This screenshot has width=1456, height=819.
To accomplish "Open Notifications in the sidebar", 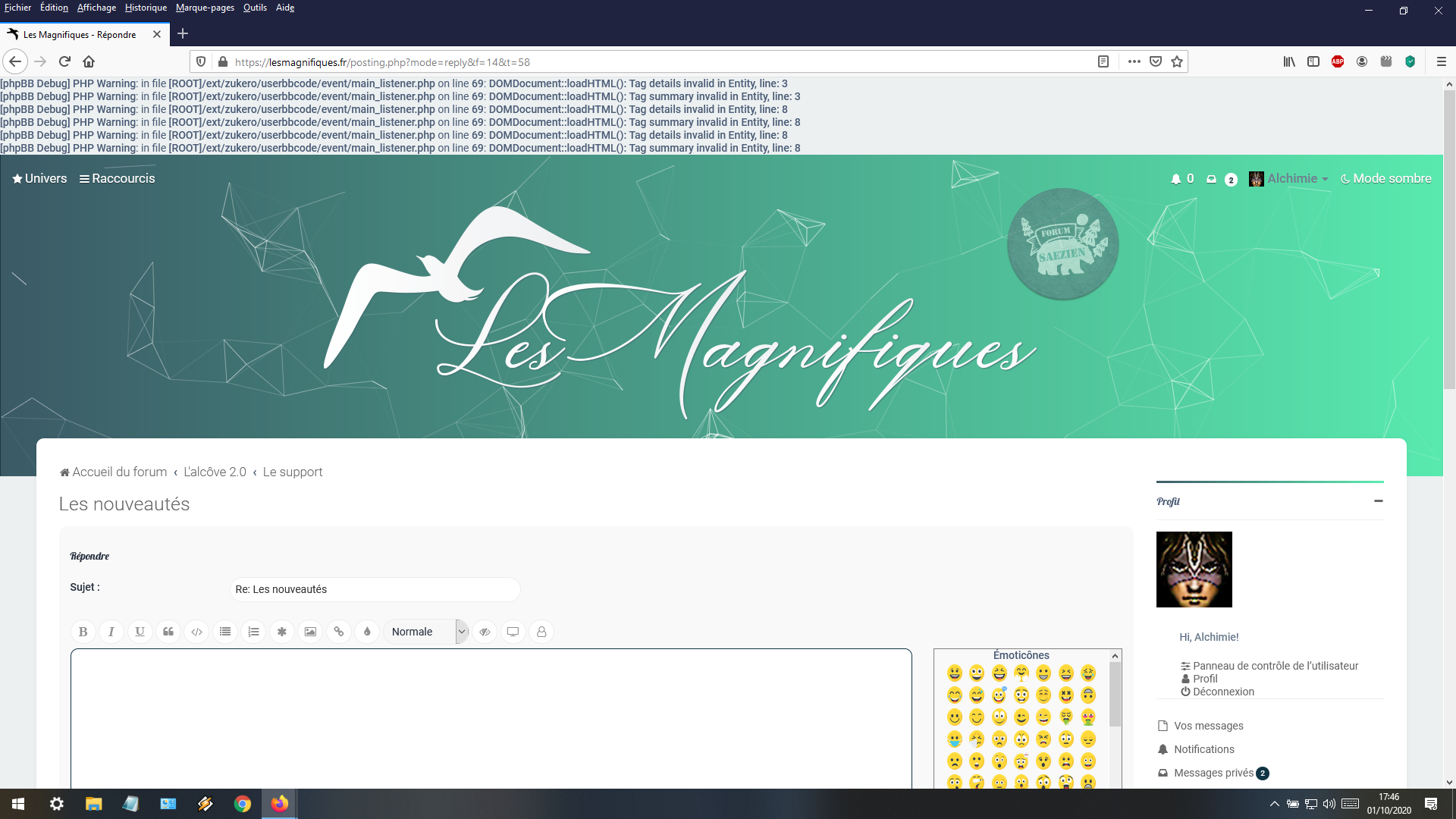I will (1197, 749).
